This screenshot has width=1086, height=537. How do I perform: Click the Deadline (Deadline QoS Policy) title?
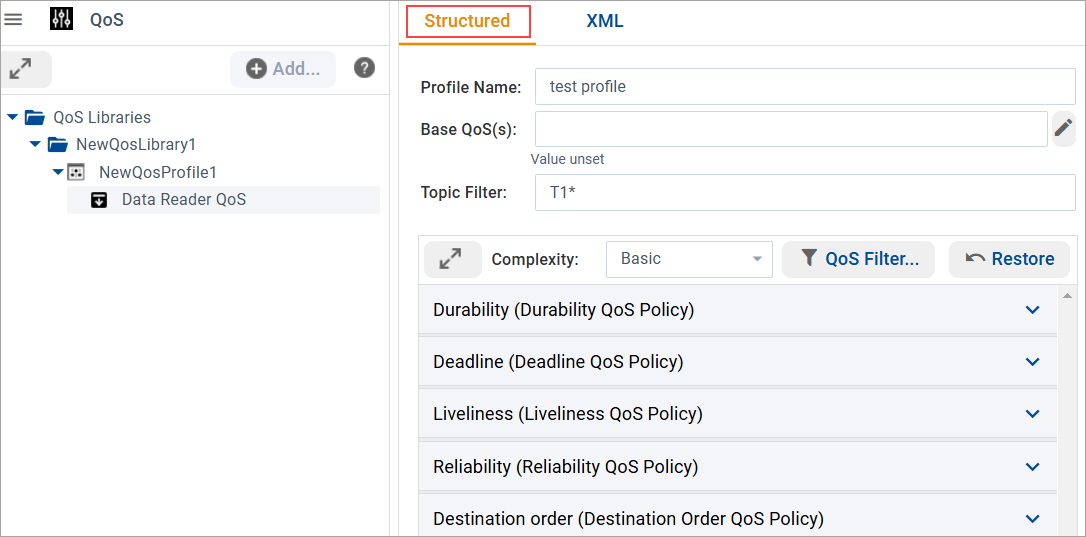click(558, 362)
